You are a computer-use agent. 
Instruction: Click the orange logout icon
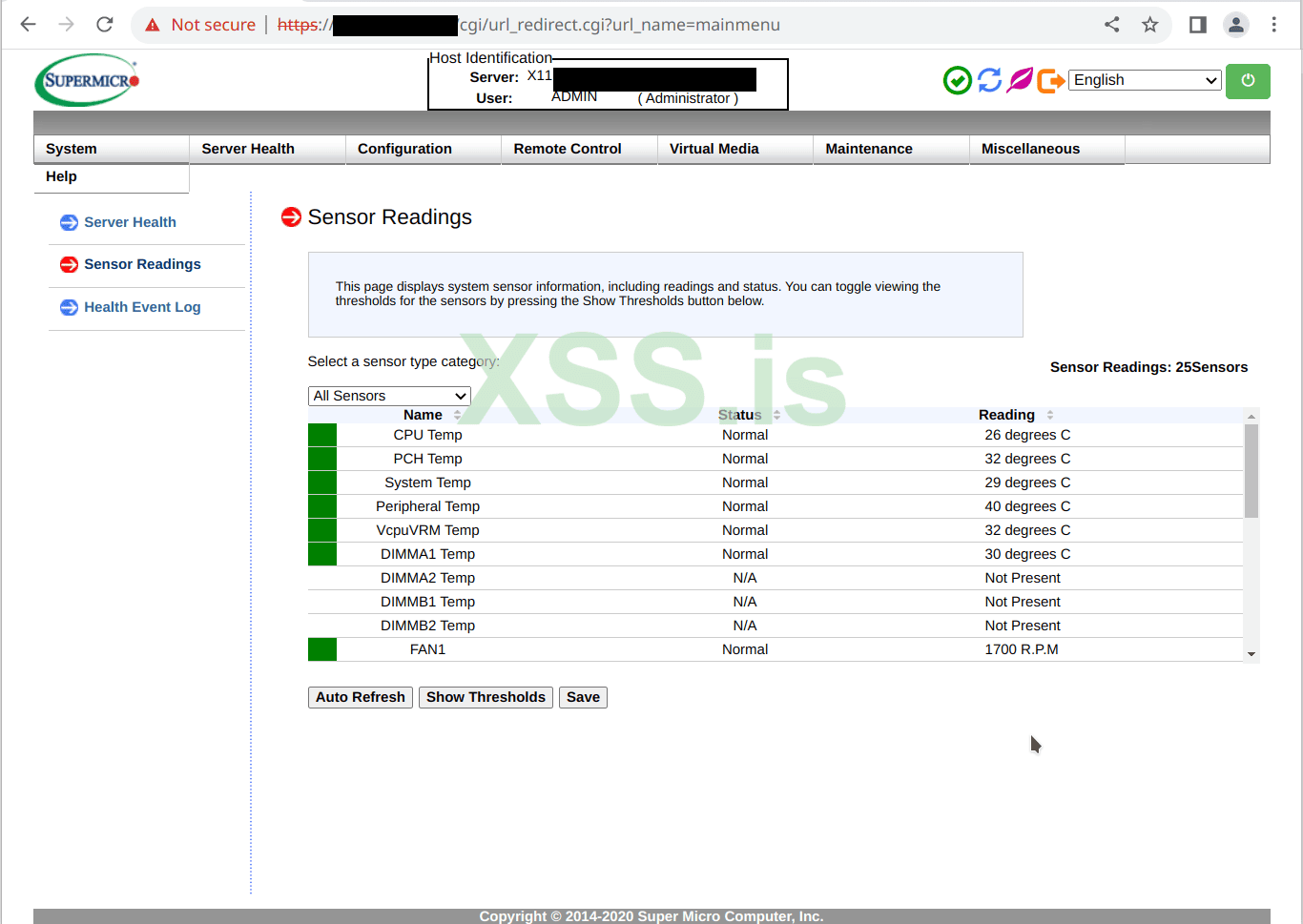click(x=1051, y=80)
